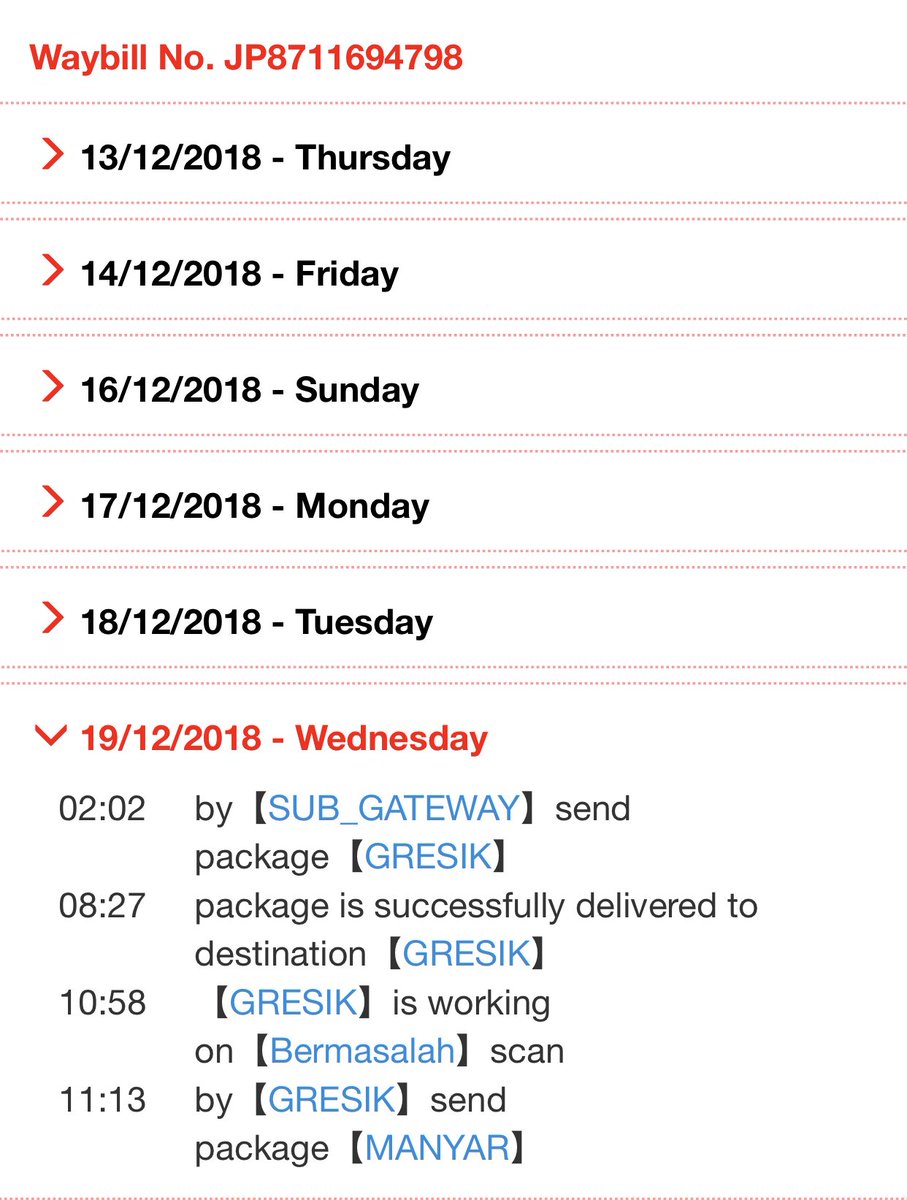Open the 16/12/2018 - Sunday row
907x1200 pixels.
point(453,390)
